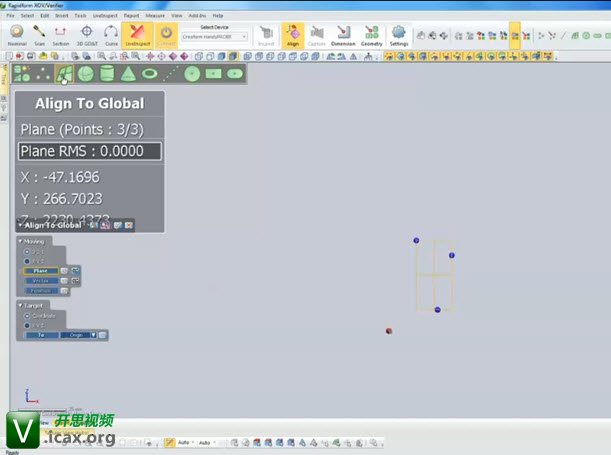Viewport: 611px width, 455px height.
Task: Activate the Align tool
Action: click(x=293, y=35)
